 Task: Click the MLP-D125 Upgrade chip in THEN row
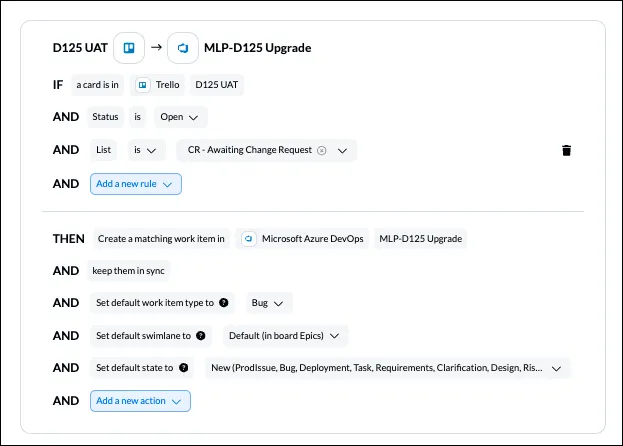pyautogui.click(x=420, y=239)
